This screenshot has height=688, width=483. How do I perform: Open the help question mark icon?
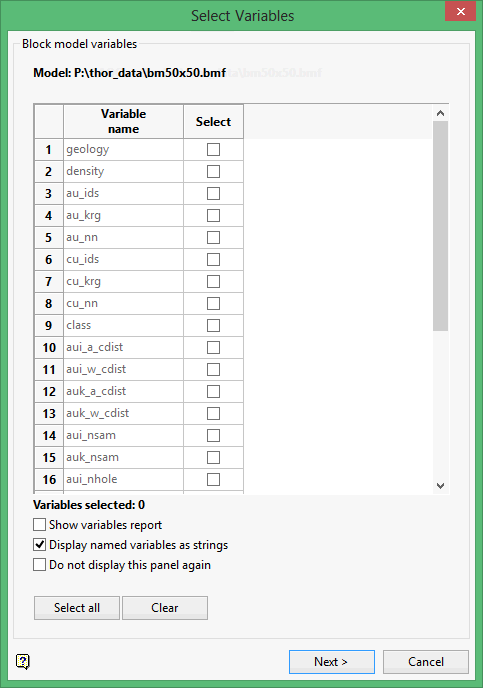pyautogui.click(x=22, y=661)
